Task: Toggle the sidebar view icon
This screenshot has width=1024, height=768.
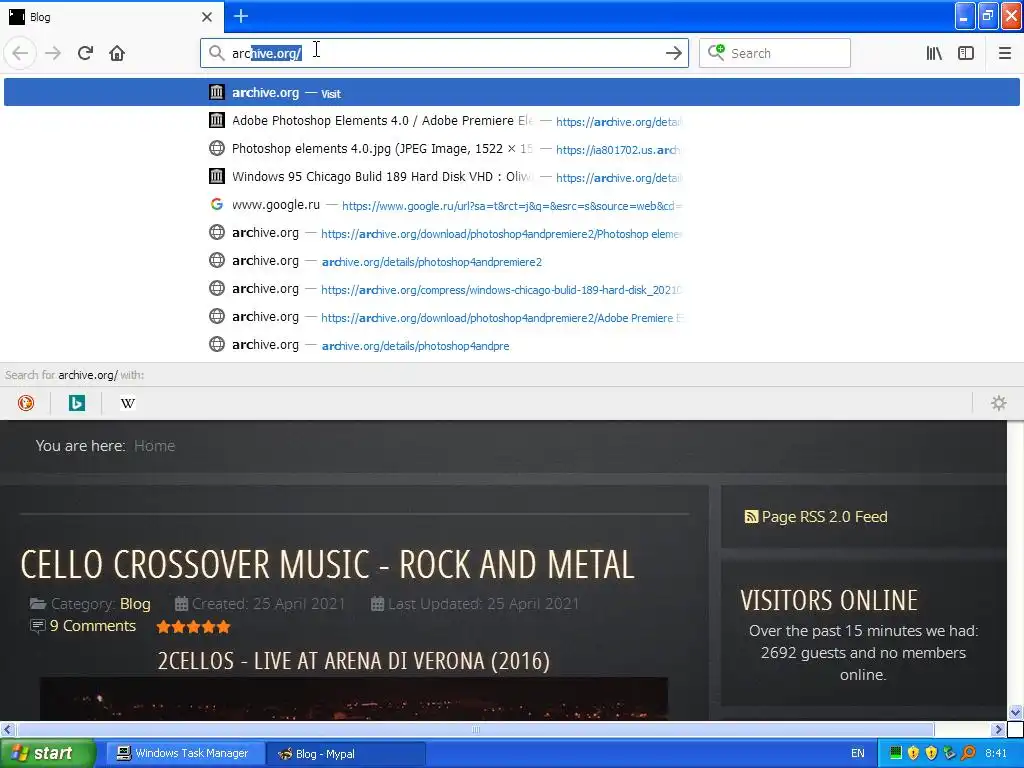Action: coord(966,53)
